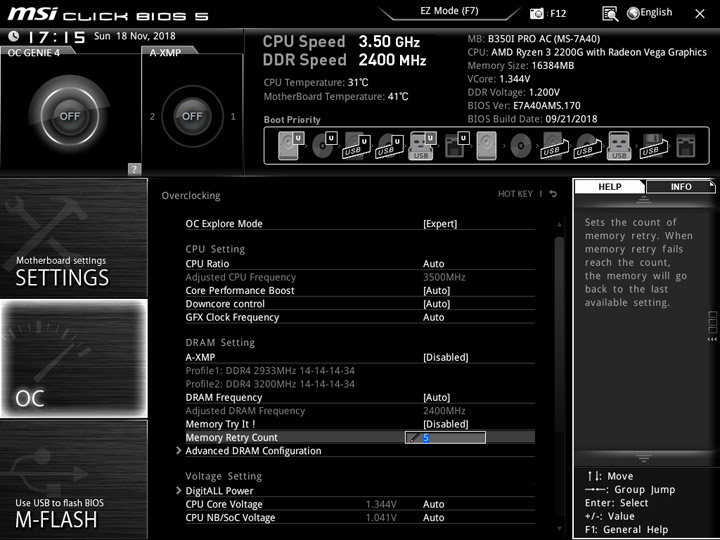Select the legacy USB key boot icon
This screenshot has width=720, height=540.
(619, 146)
